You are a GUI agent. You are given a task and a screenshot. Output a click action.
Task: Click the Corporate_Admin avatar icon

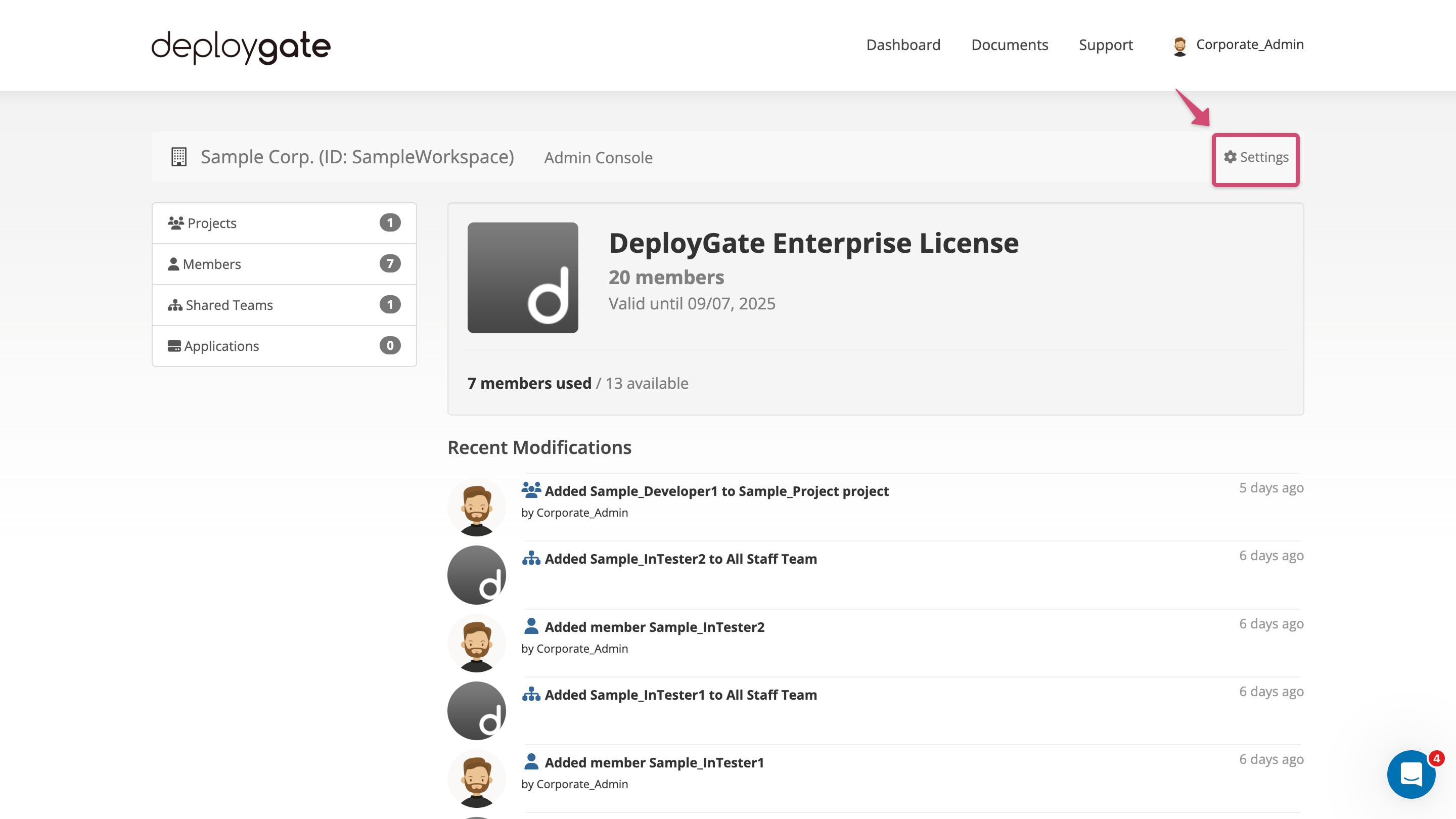click(1179, 45)
